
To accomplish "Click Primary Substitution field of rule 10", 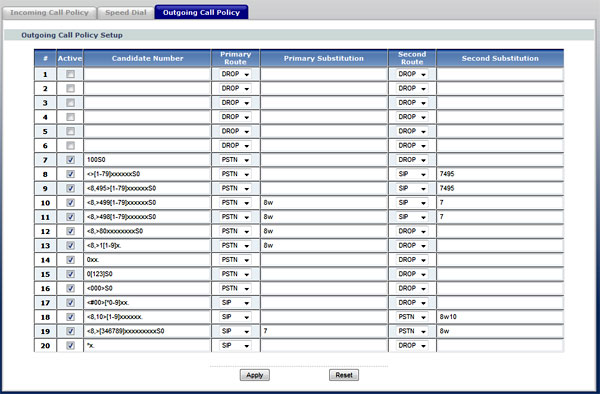I will (x=324, y=203).
